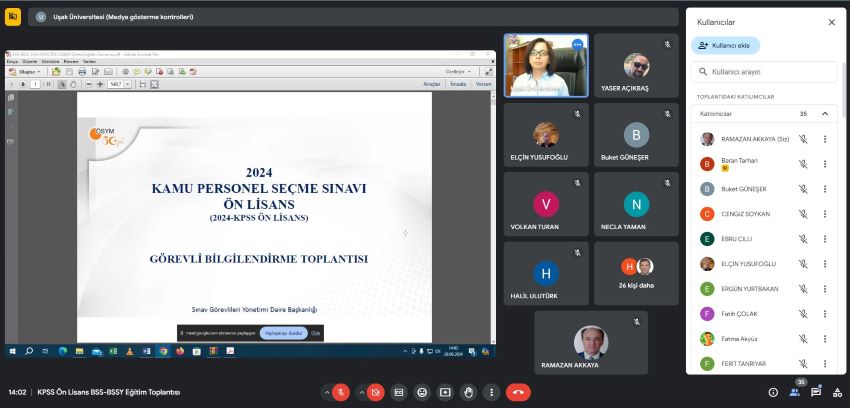This screenshot has height=408, width=850.
Task: Expand video settings arrow beside camera
Action: pos(360,392)
